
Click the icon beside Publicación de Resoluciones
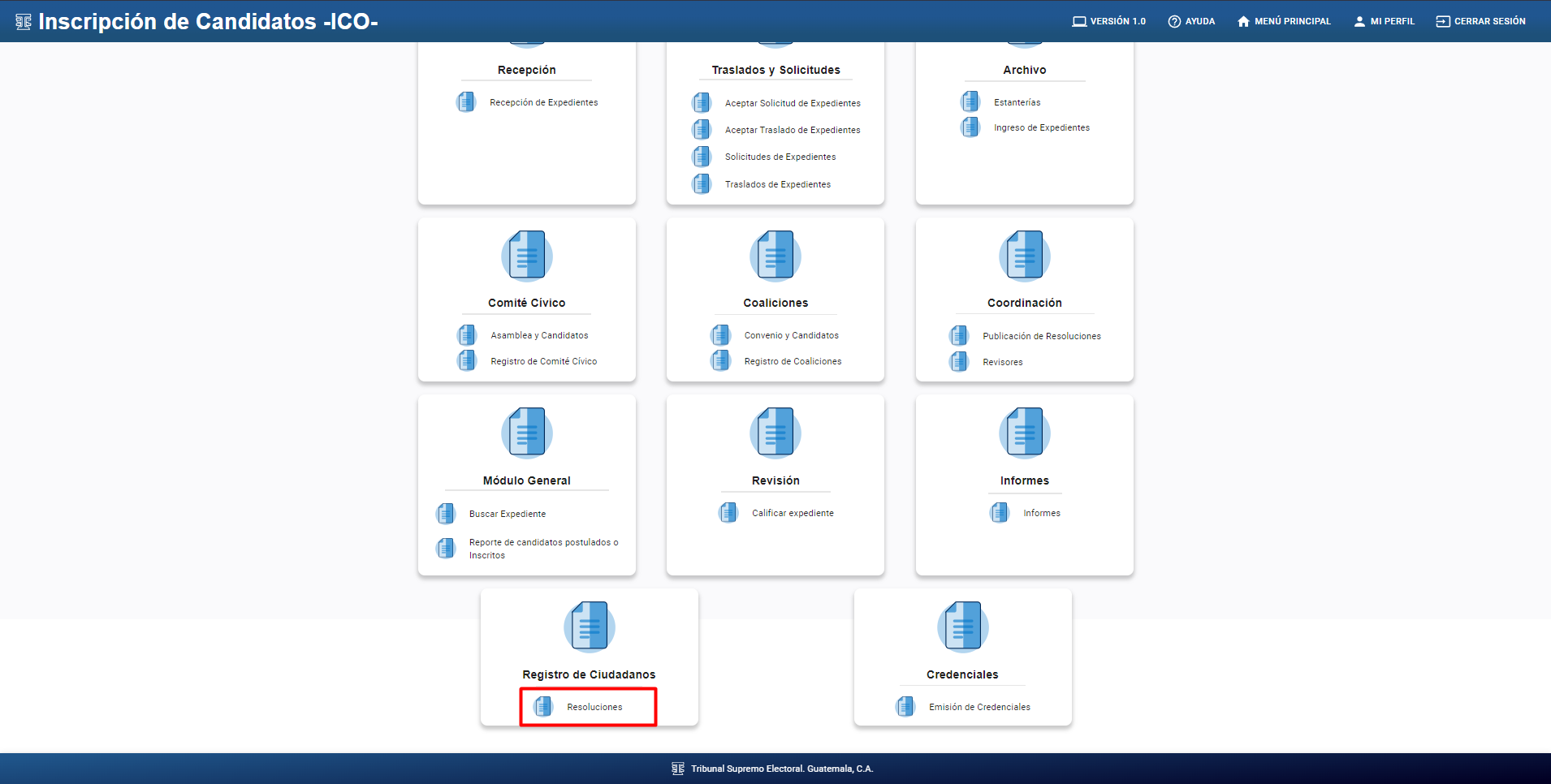click(x=959, y=336)
